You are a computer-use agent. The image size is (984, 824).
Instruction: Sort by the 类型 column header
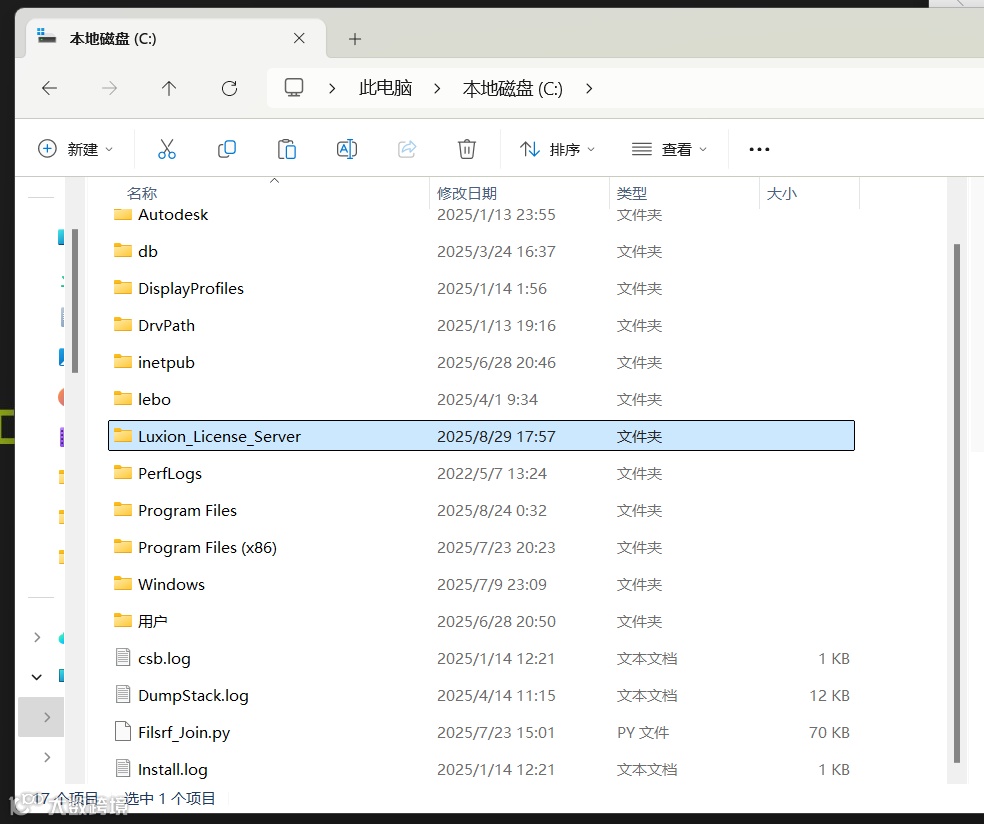(632, 193)
